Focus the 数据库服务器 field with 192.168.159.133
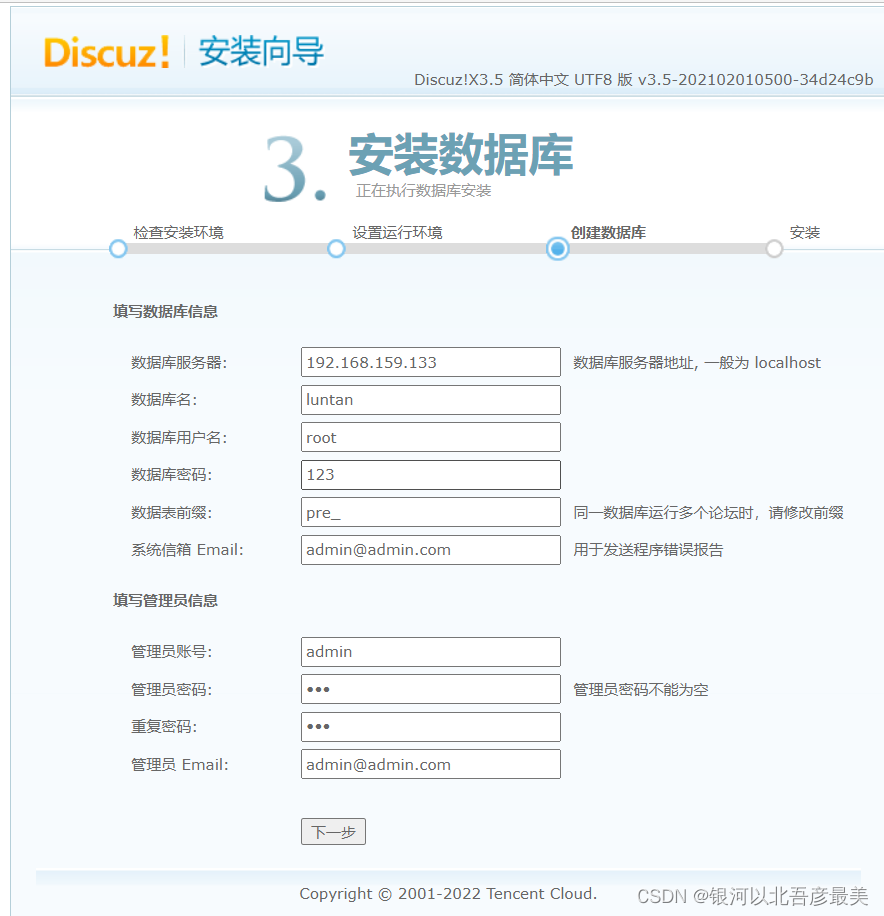The width and height of the screenshot is (884, 916). tap(431, 362)
